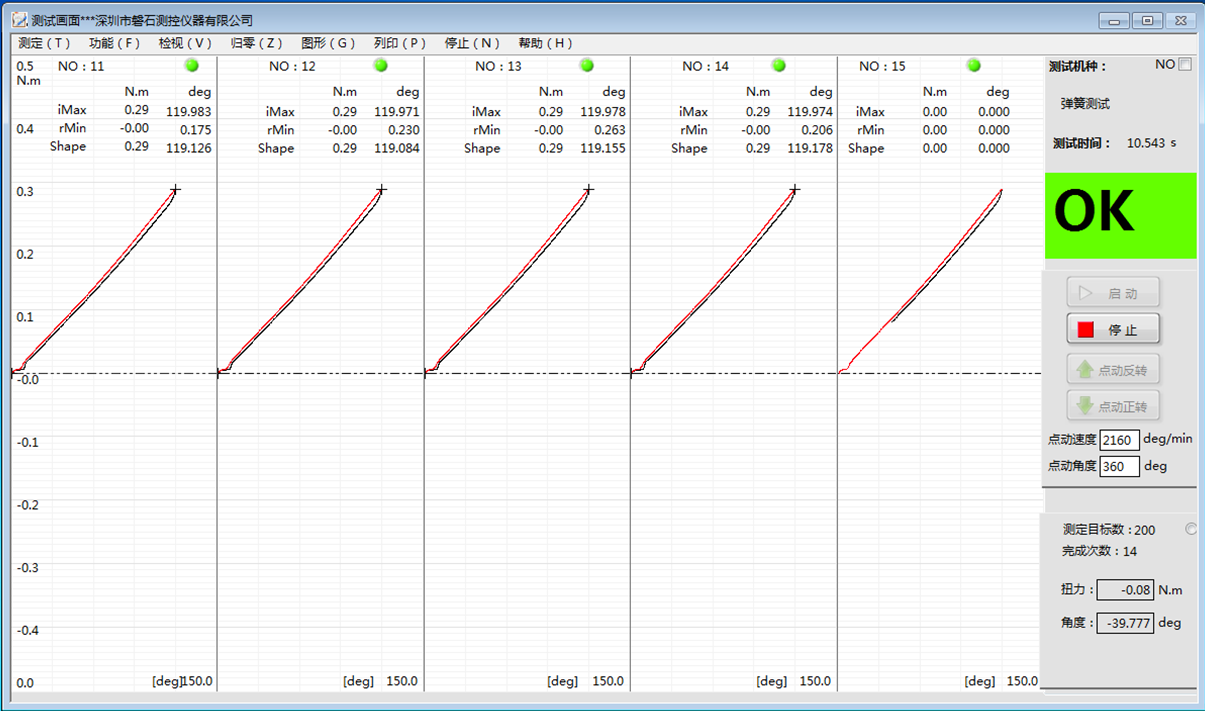Open the 测定(T) menu
This screenshot has height=711, width=1205.
click(x=45, y=43)
